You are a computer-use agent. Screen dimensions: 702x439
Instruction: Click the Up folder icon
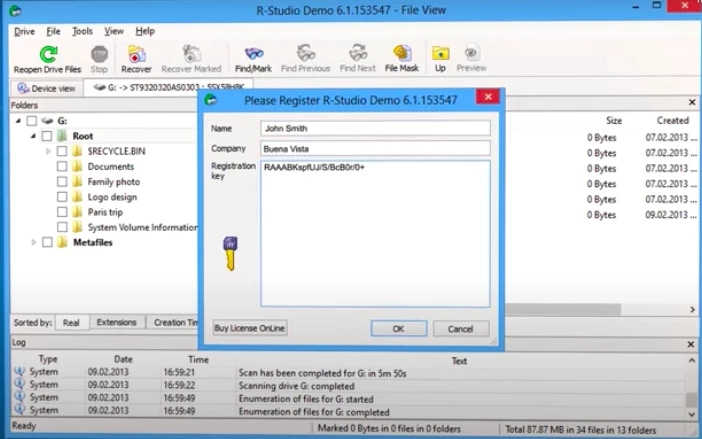point(440,54)
